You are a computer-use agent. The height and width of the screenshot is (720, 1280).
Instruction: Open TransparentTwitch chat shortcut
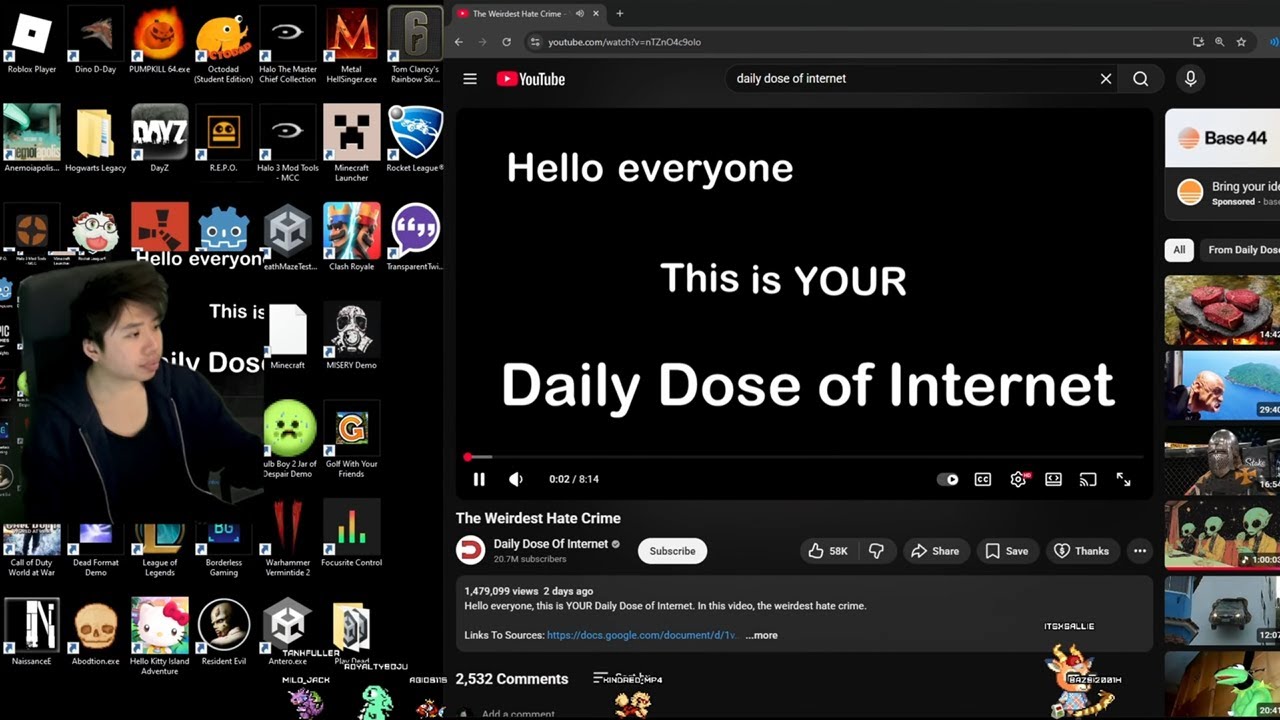[415, 236]
